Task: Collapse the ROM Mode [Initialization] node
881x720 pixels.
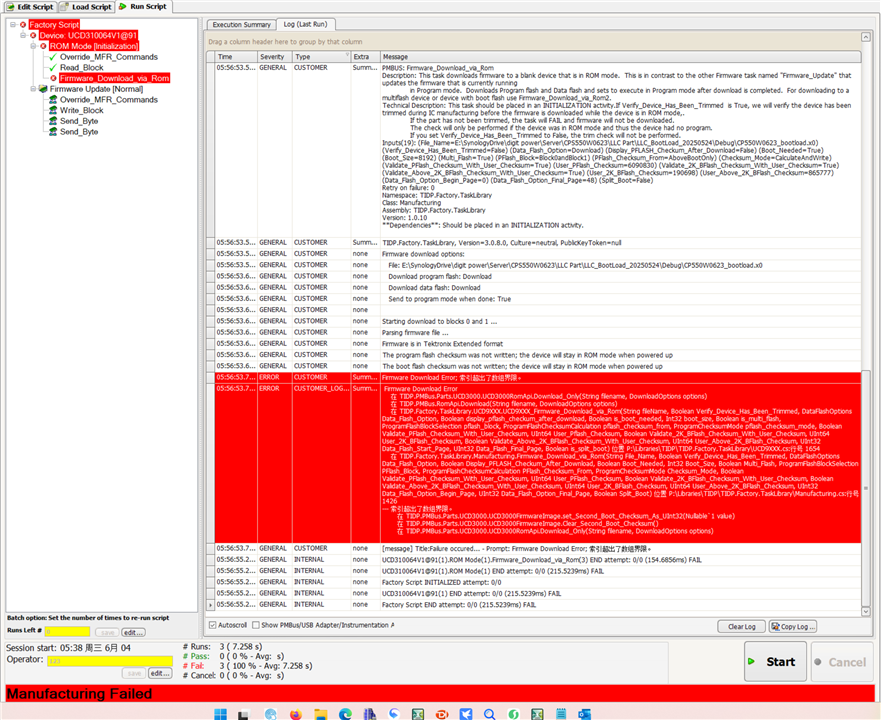Action: (33, 46)
